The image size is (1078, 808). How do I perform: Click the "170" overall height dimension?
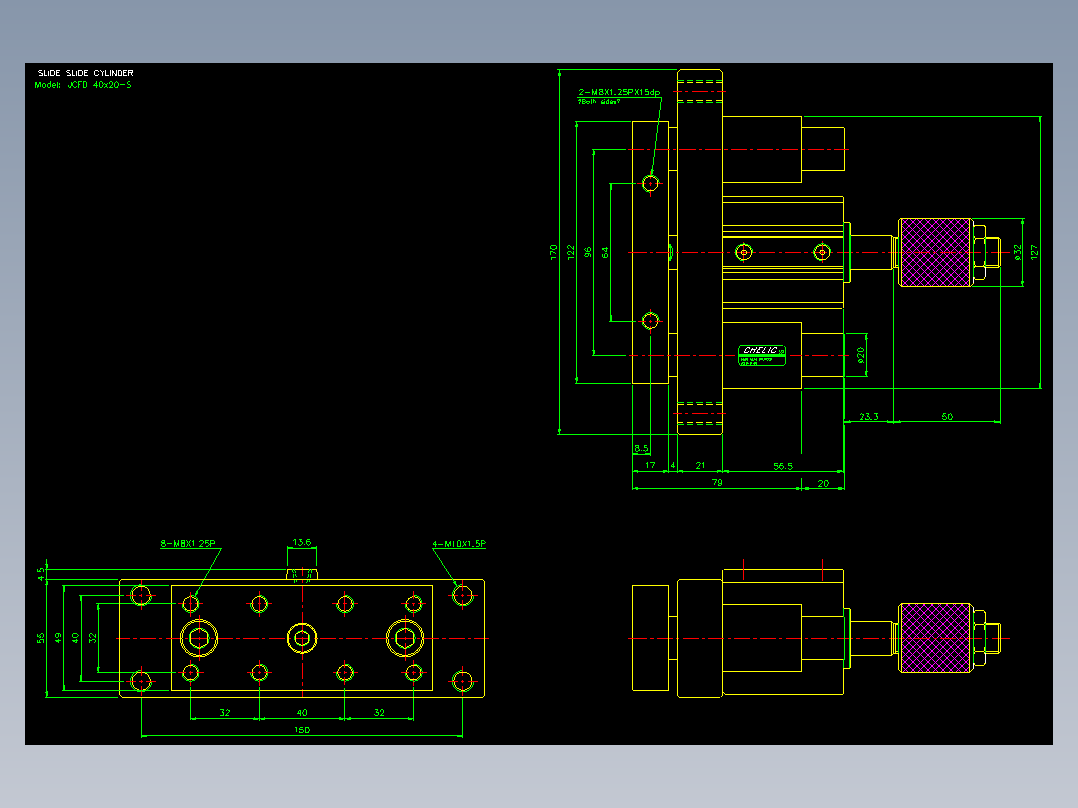(x=553, y=252)
